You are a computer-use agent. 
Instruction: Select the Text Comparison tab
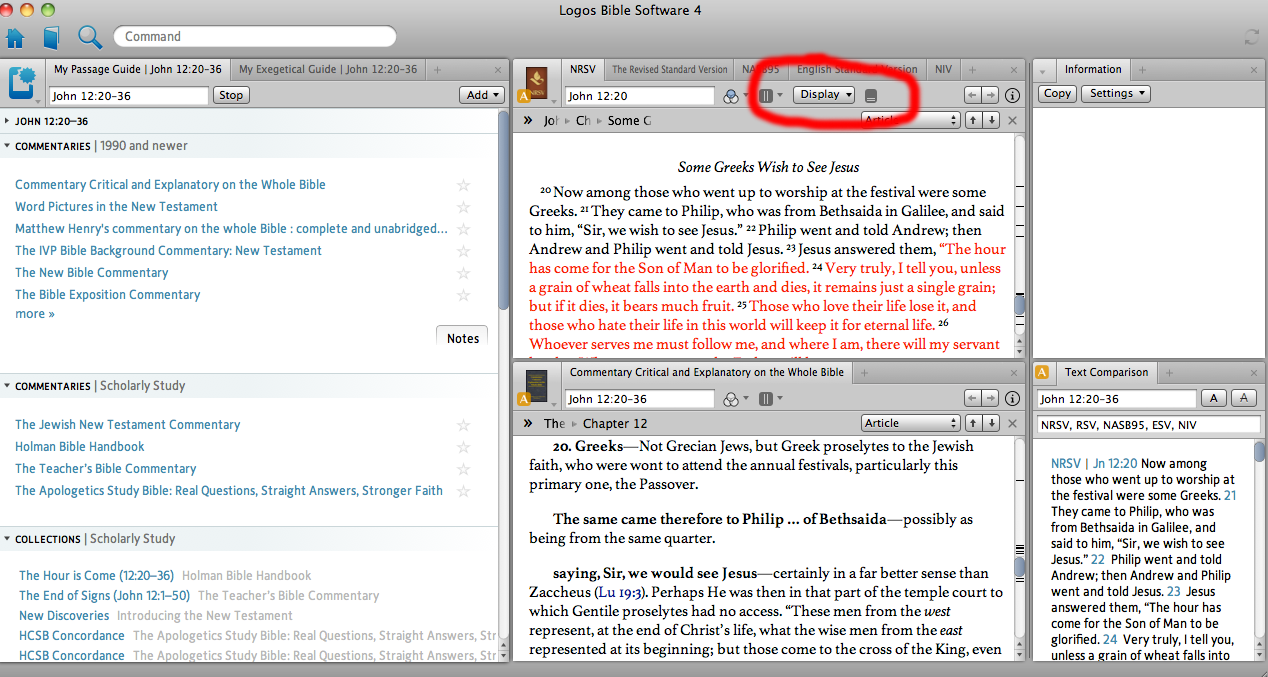pos(1106,372)
